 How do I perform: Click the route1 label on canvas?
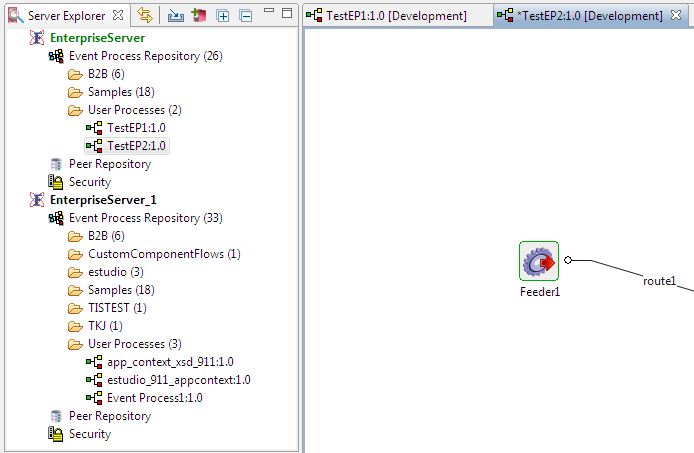pyautogui.click(x=659, y=281)
